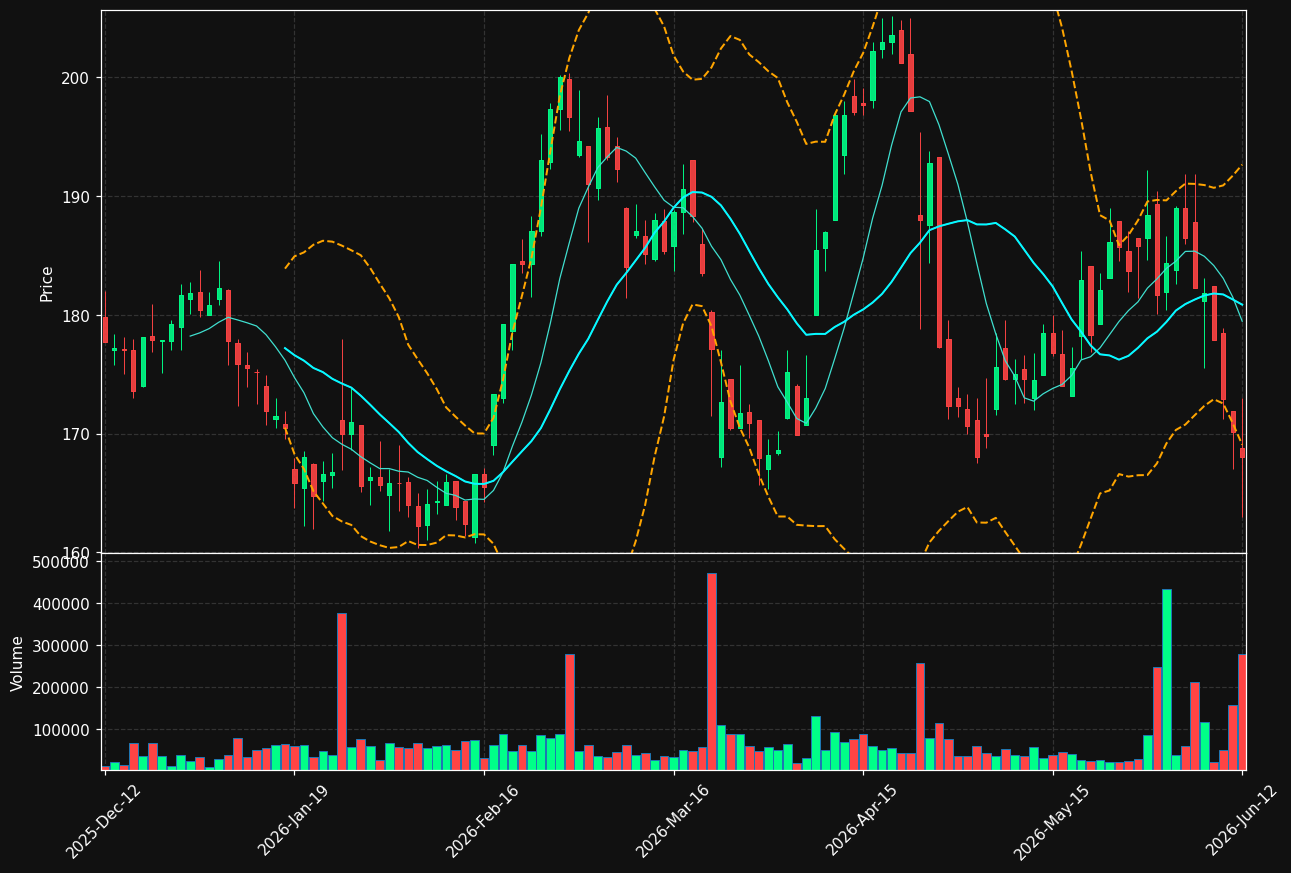Click the 2026-May-15 date label
The width and height of the screenshot is (1291, 873).
1050,821
